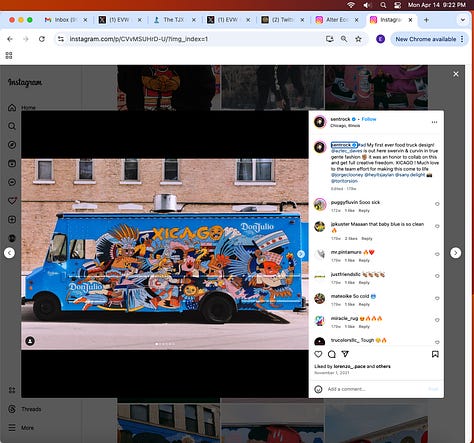474x443 pixels.
Task: Open Messages icon in sidebar
Action: [x=12, y=182]
